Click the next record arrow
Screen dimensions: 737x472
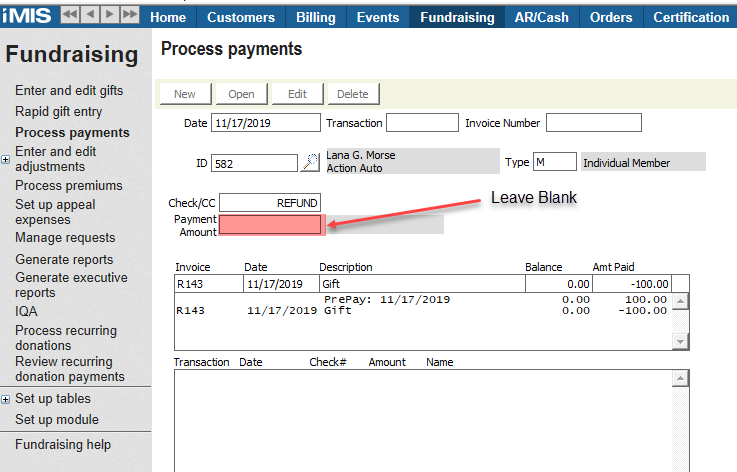(110, 16)
